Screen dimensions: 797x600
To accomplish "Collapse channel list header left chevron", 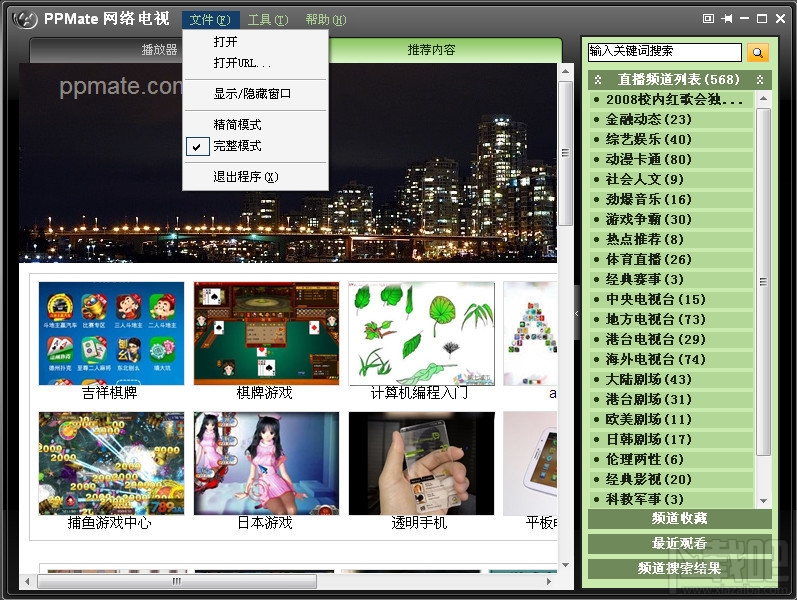I will (598, 79).
